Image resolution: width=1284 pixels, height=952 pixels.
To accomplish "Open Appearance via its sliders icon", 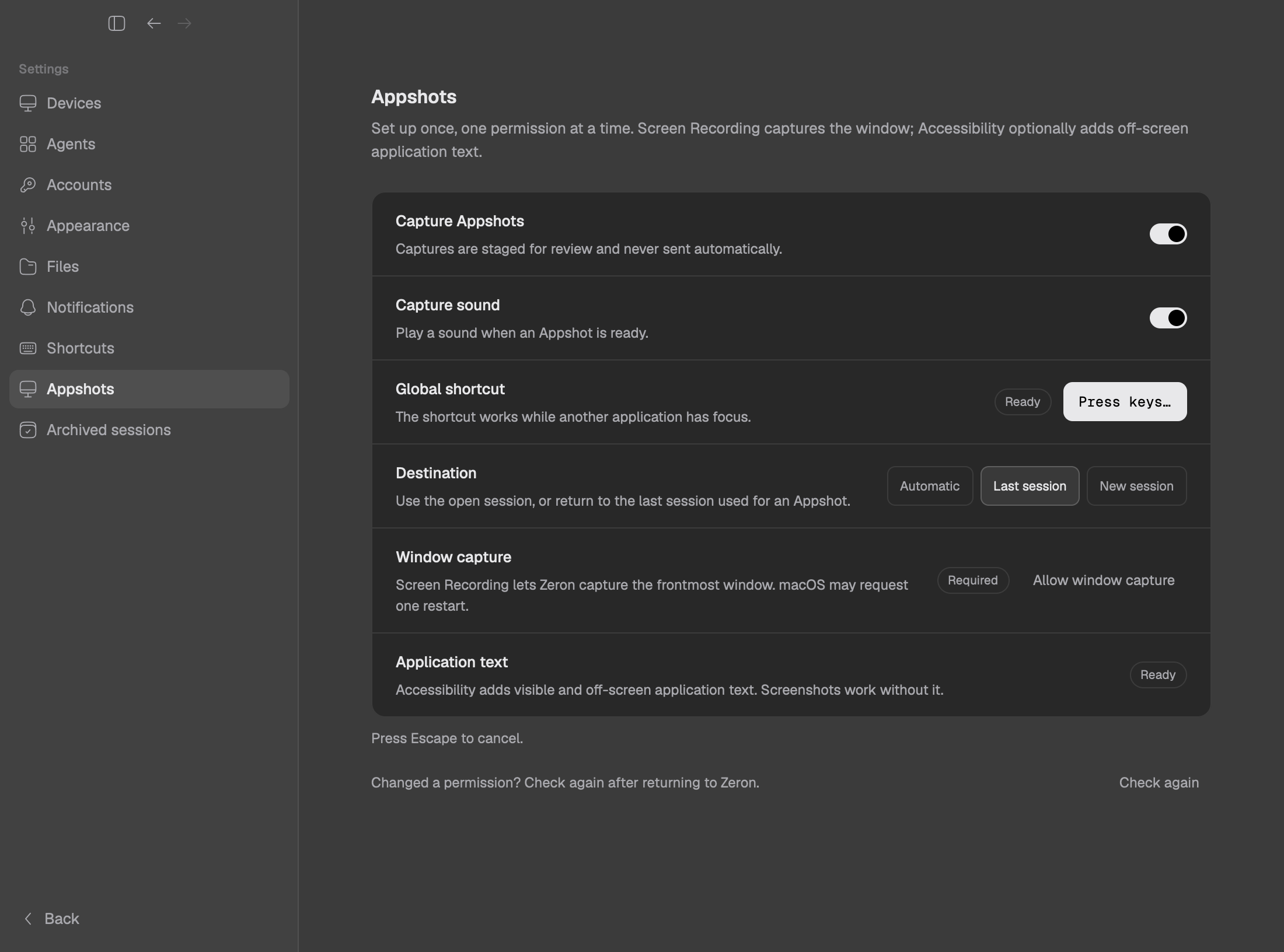I will click(28, 226).
